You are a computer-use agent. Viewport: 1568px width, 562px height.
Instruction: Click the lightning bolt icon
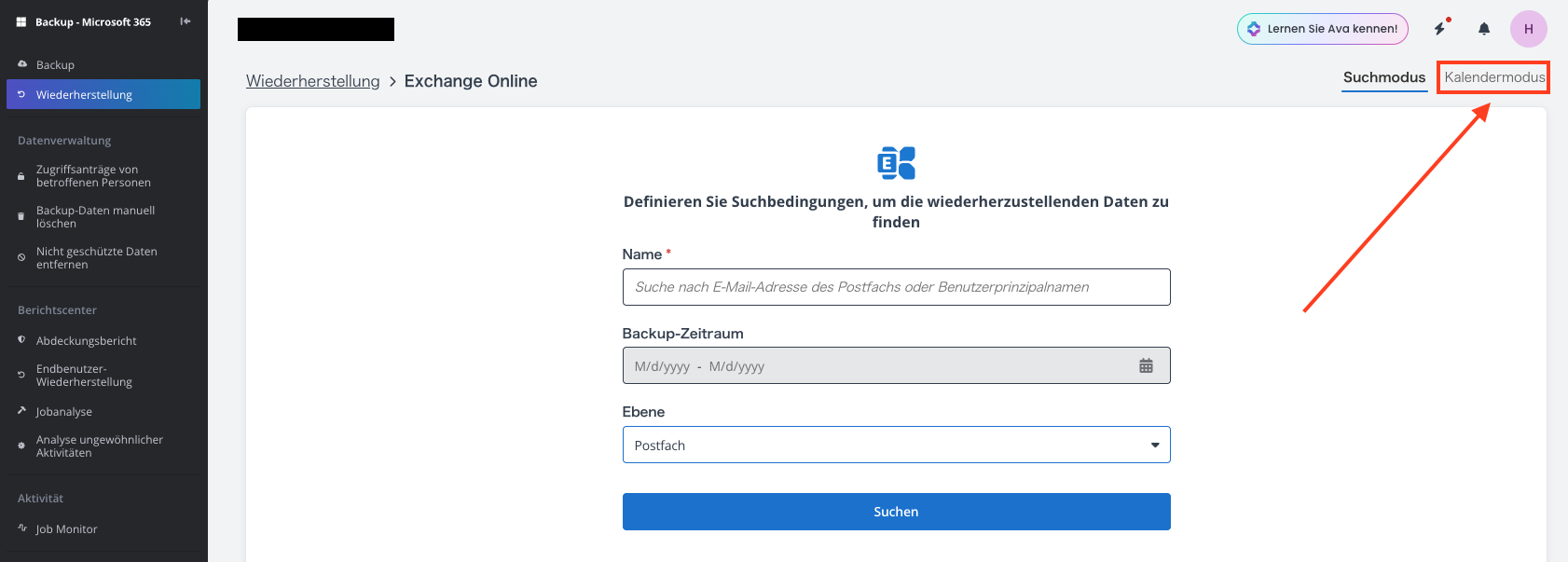click(x=1440, y=29)
